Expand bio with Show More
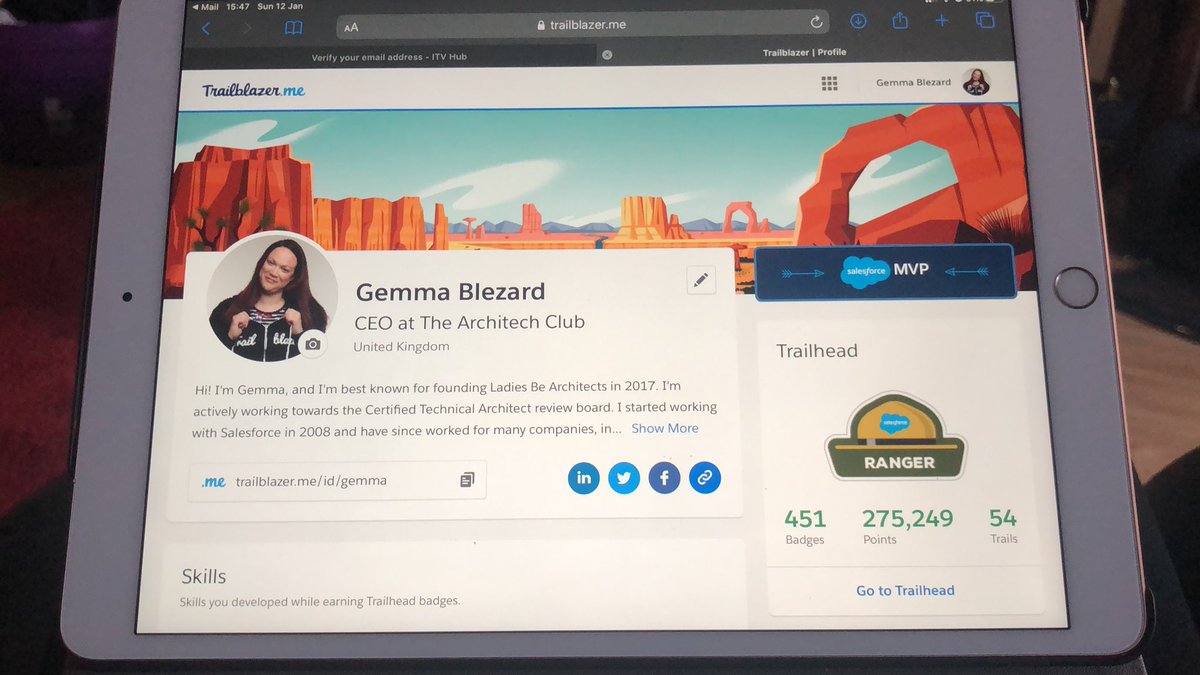The height and width of the screenshot is (675, 1200). pyautogui.click(x=665, y=428)
